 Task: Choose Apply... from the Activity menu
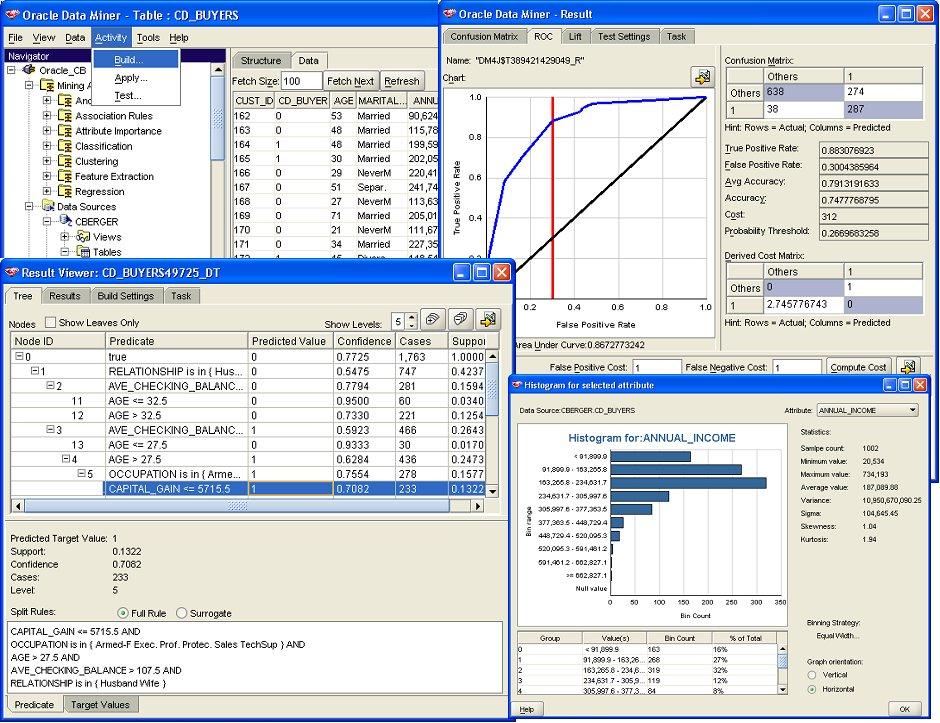tap(129, 78)
